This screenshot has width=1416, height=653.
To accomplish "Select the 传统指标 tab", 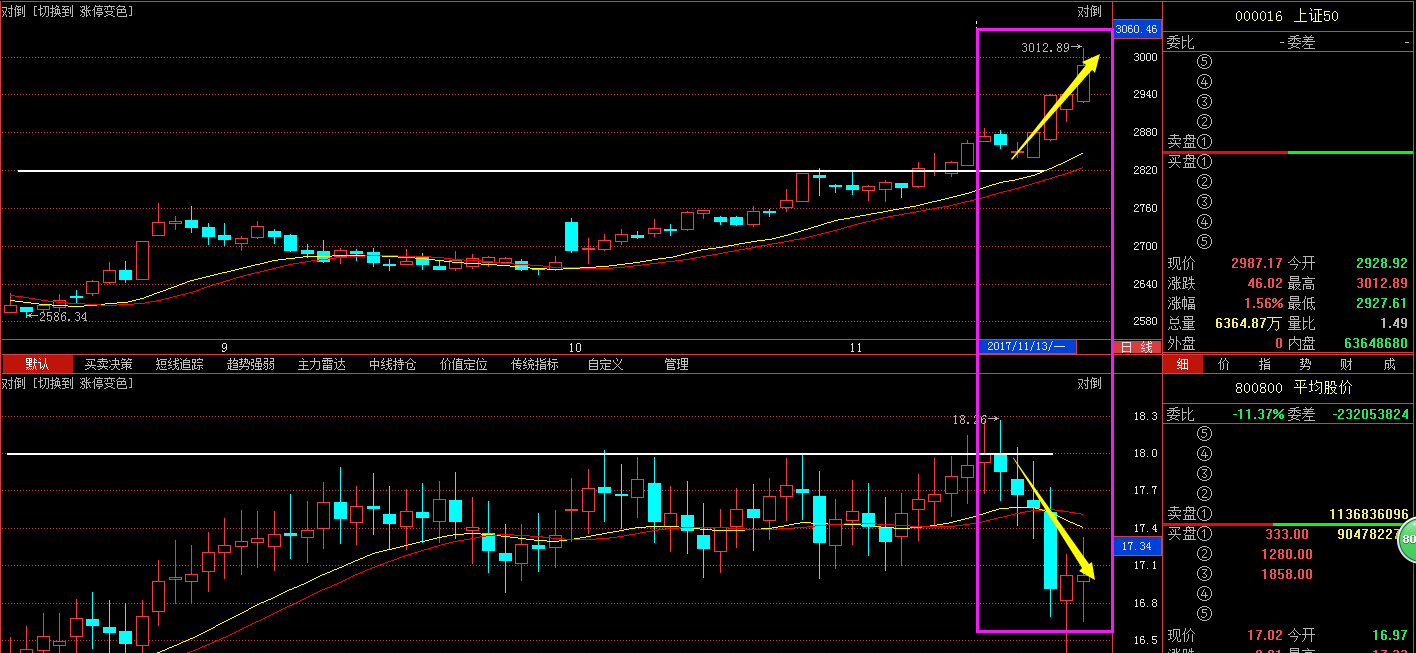I will pos(534,364).
